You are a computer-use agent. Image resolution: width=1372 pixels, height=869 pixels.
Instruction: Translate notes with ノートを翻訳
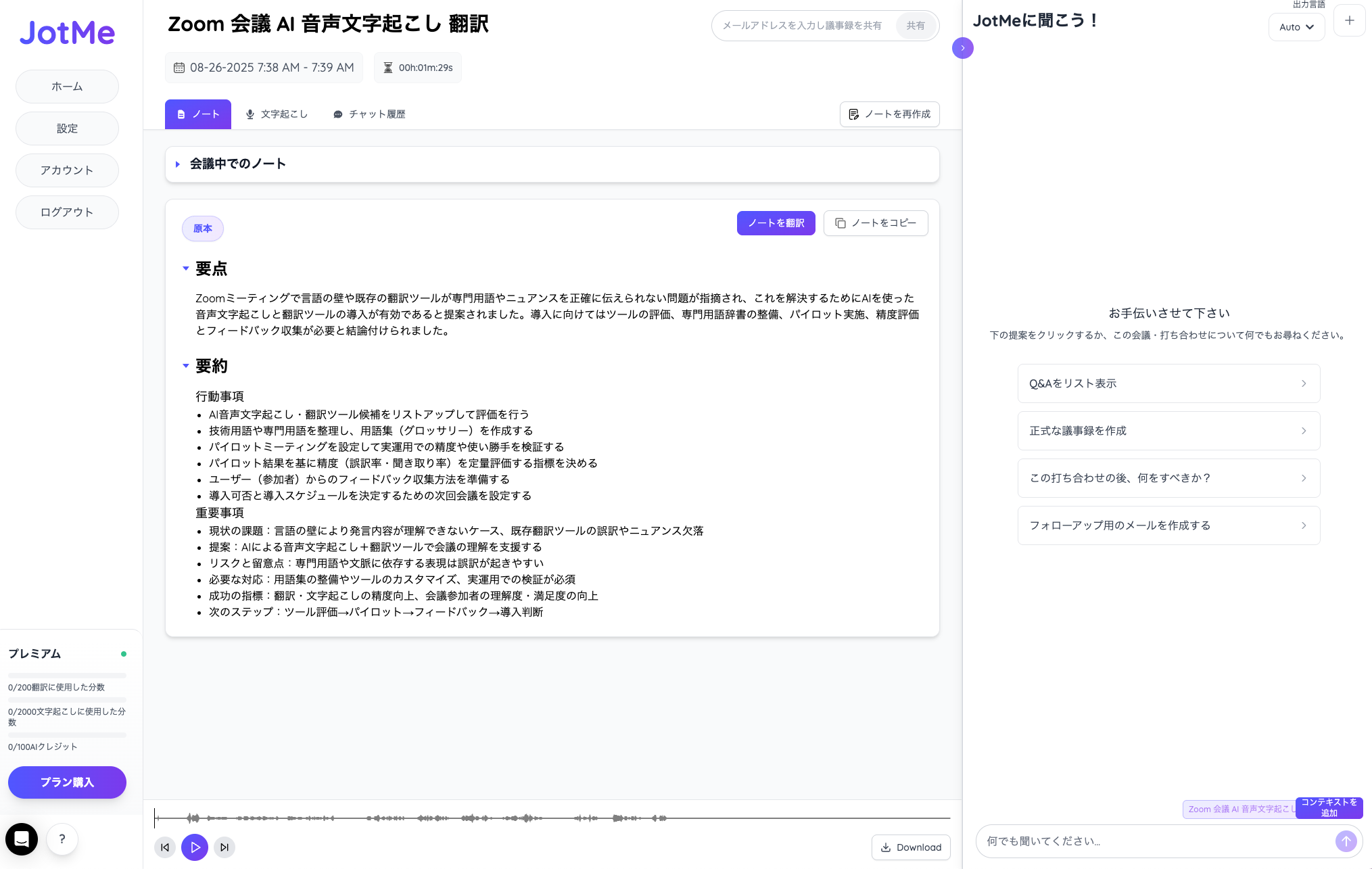pyautogui.click(x=776, y=223)
